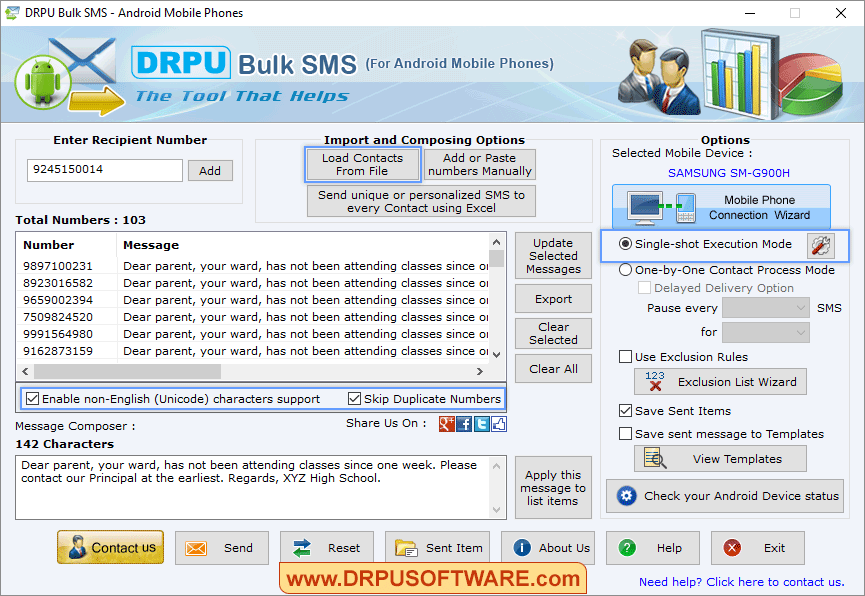
Task: Select row with number 9162873159
Action: coord(254,351)
